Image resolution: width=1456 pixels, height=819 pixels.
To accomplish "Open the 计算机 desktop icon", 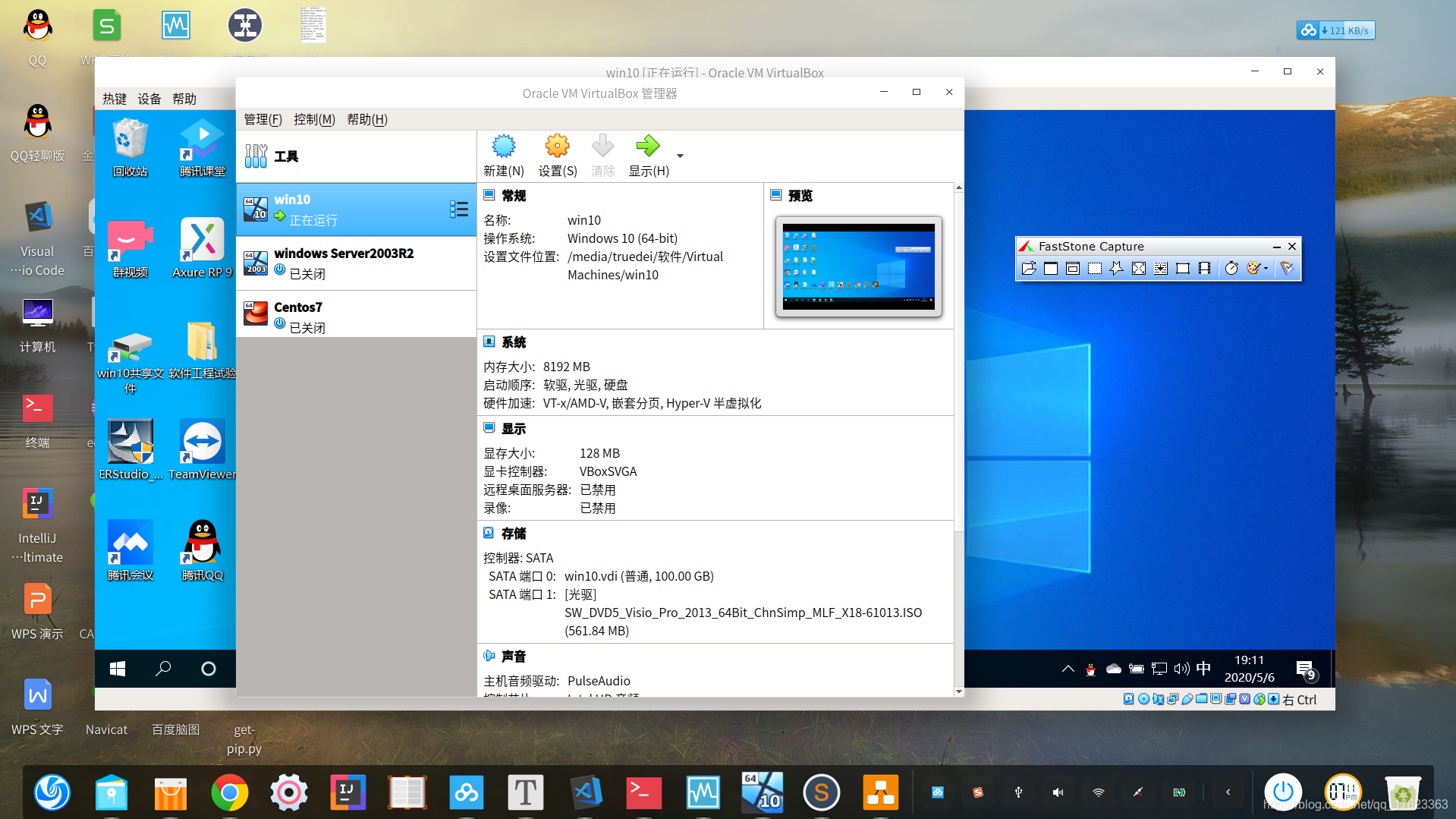I will coord(37,325).
